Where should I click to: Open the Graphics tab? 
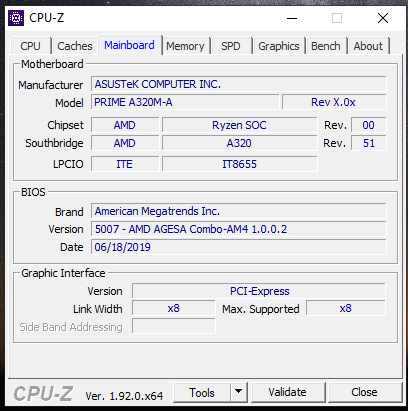[279, 46]
